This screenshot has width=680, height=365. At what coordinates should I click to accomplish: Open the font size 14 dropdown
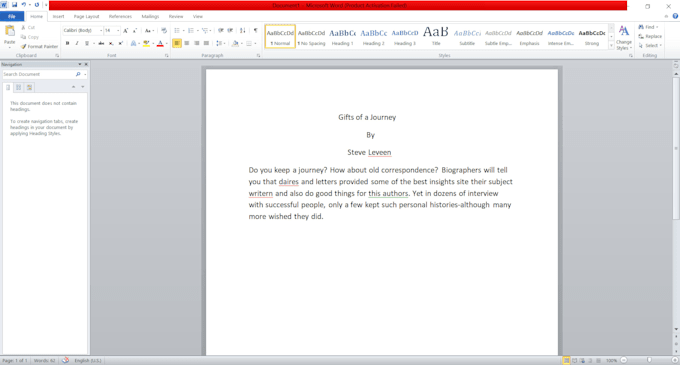[118, 30]
